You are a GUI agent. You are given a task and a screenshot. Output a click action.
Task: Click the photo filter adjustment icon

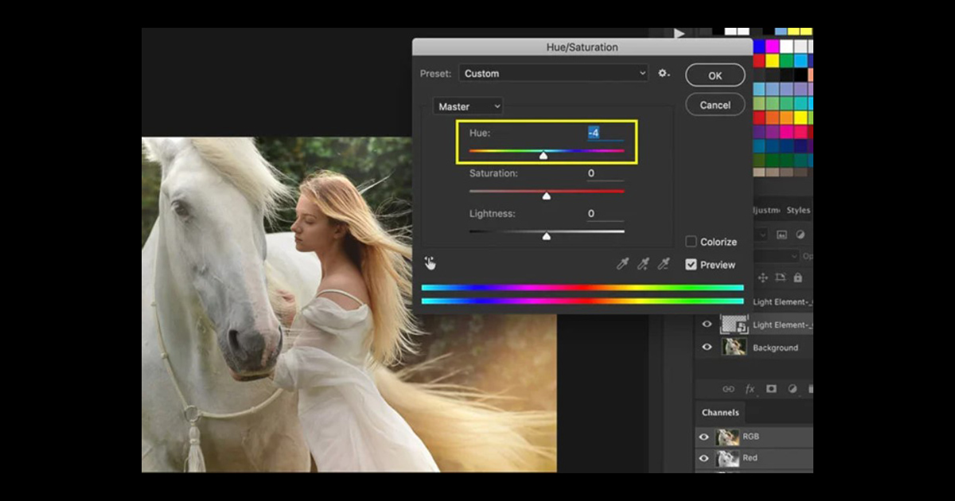781,235
